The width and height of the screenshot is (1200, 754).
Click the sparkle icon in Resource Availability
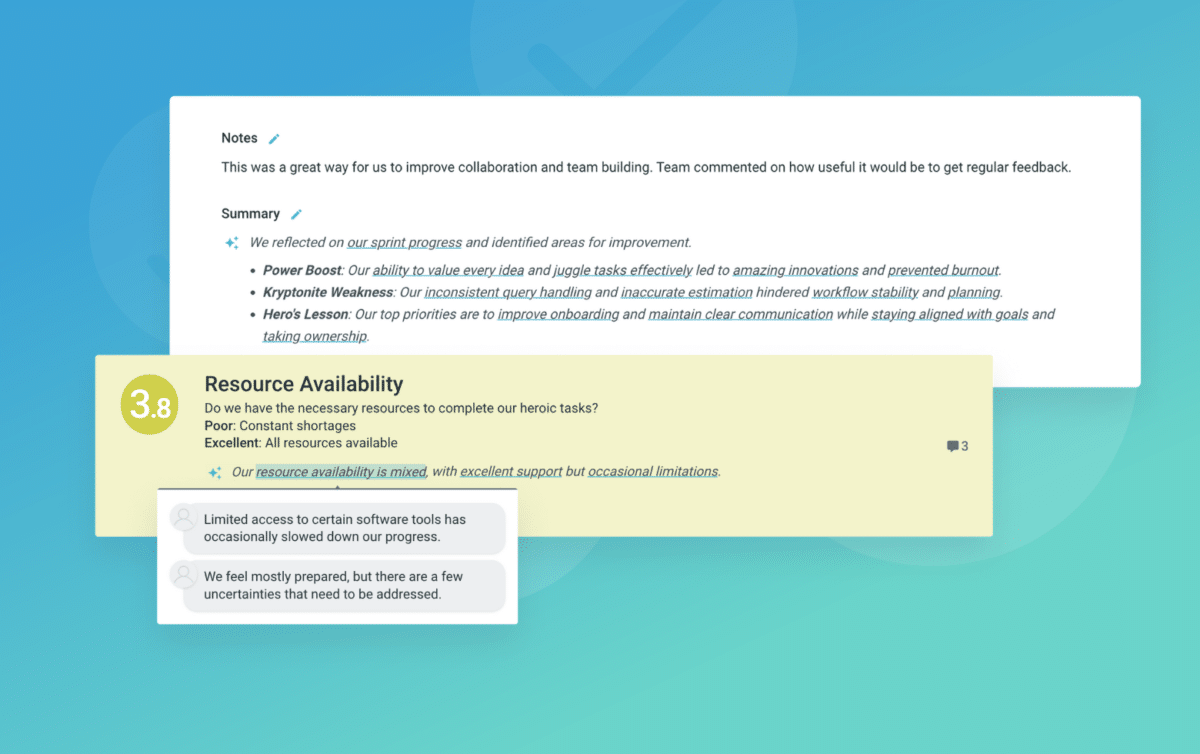[x=214, y=472]
